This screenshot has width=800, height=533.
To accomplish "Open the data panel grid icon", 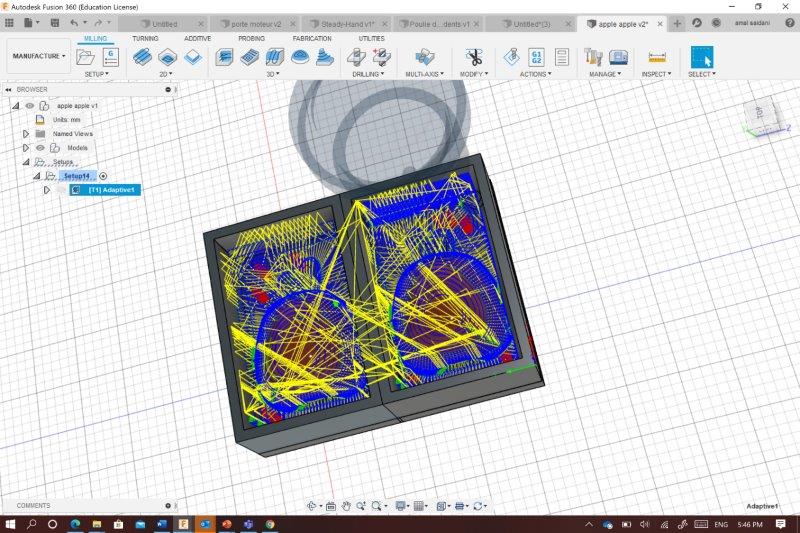I will coord(9,23).
